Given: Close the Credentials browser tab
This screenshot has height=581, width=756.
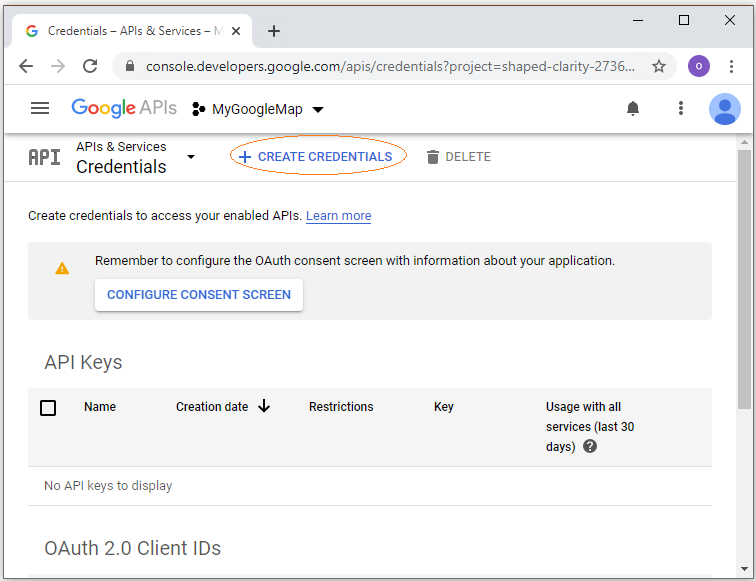Looking at the screenshot, I should pyautogui.click(x=236, y=31).
